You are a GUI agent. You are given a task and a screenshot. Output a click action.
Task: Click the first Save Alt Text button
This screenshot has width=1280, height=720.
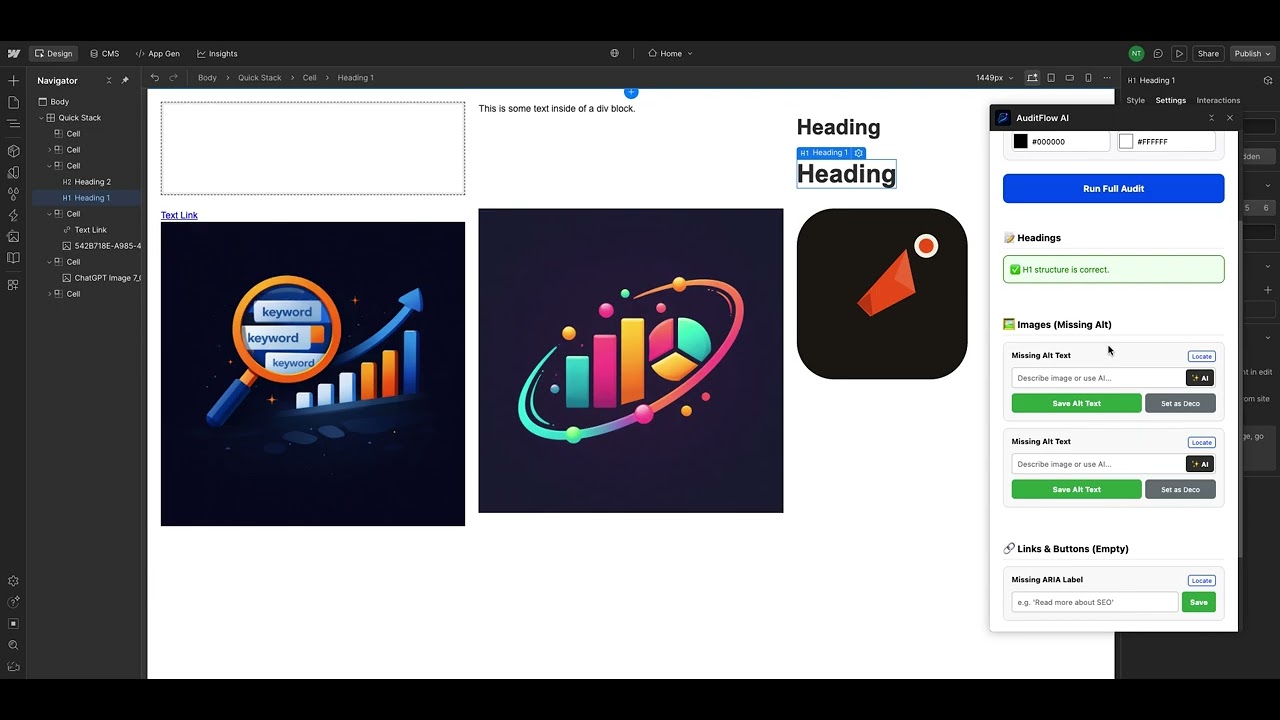(x=1076, y=403)
